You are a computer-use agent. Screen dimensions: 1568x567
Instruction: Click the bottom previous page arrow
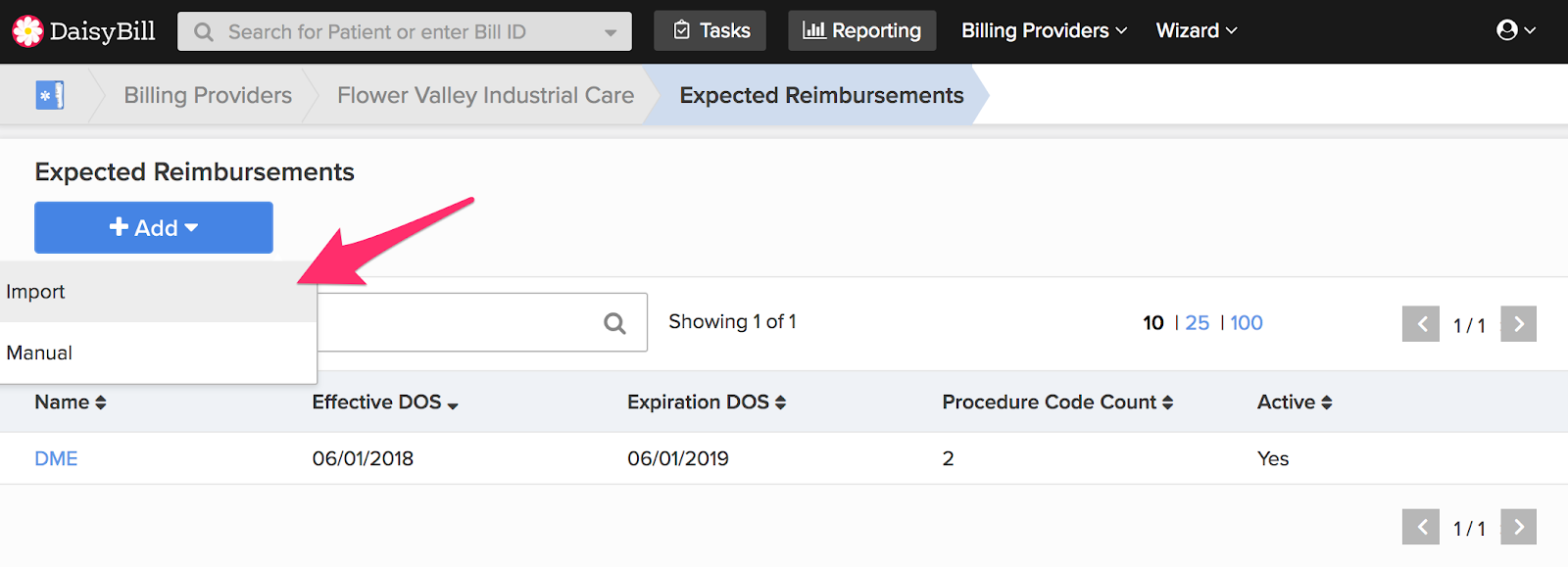(1421, 527)
